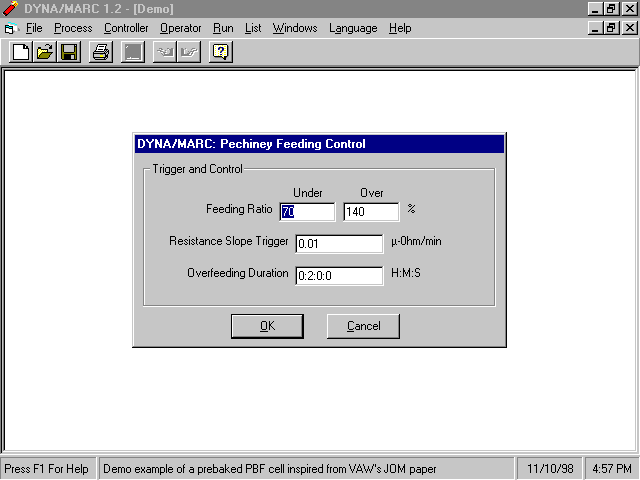640x480 pixels.
Task: Click the 'Overfeeding Duration' label
Action: pyautogui.click(x=238, y=273)
